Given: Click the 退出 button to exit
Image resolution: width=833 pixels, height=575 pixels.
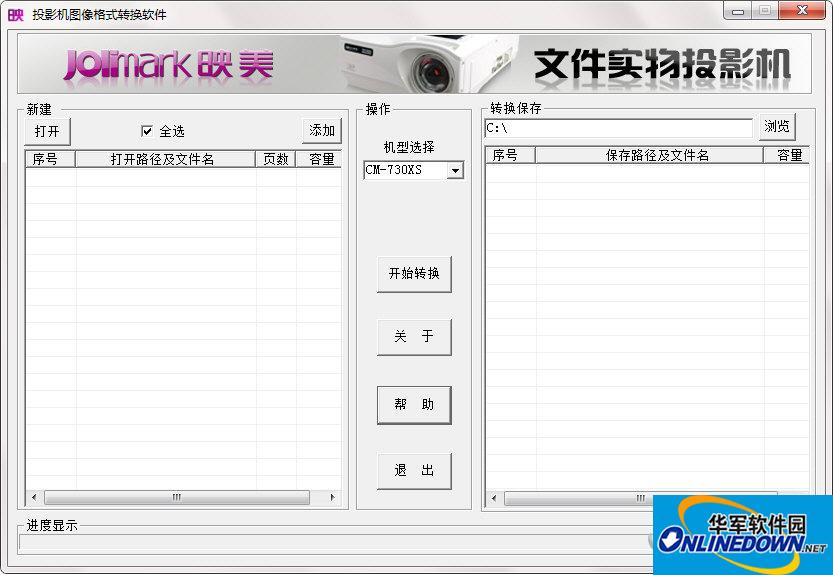Looking at the screenshot, I should coord(414,471).
